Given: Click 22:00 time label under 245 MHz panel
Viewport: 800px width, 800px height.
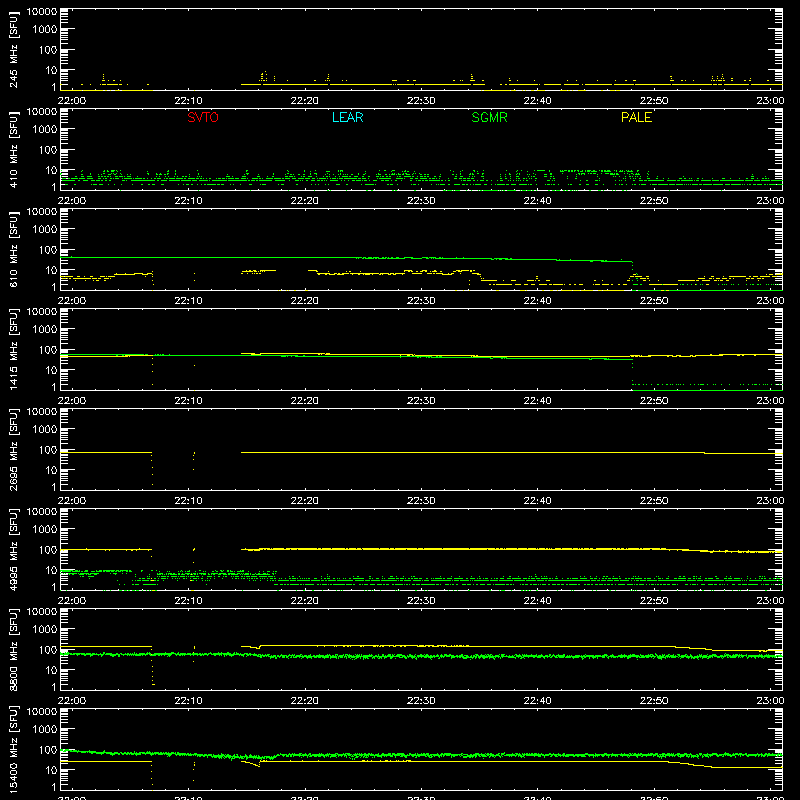Looking at the screenshot, I should 71,101.
